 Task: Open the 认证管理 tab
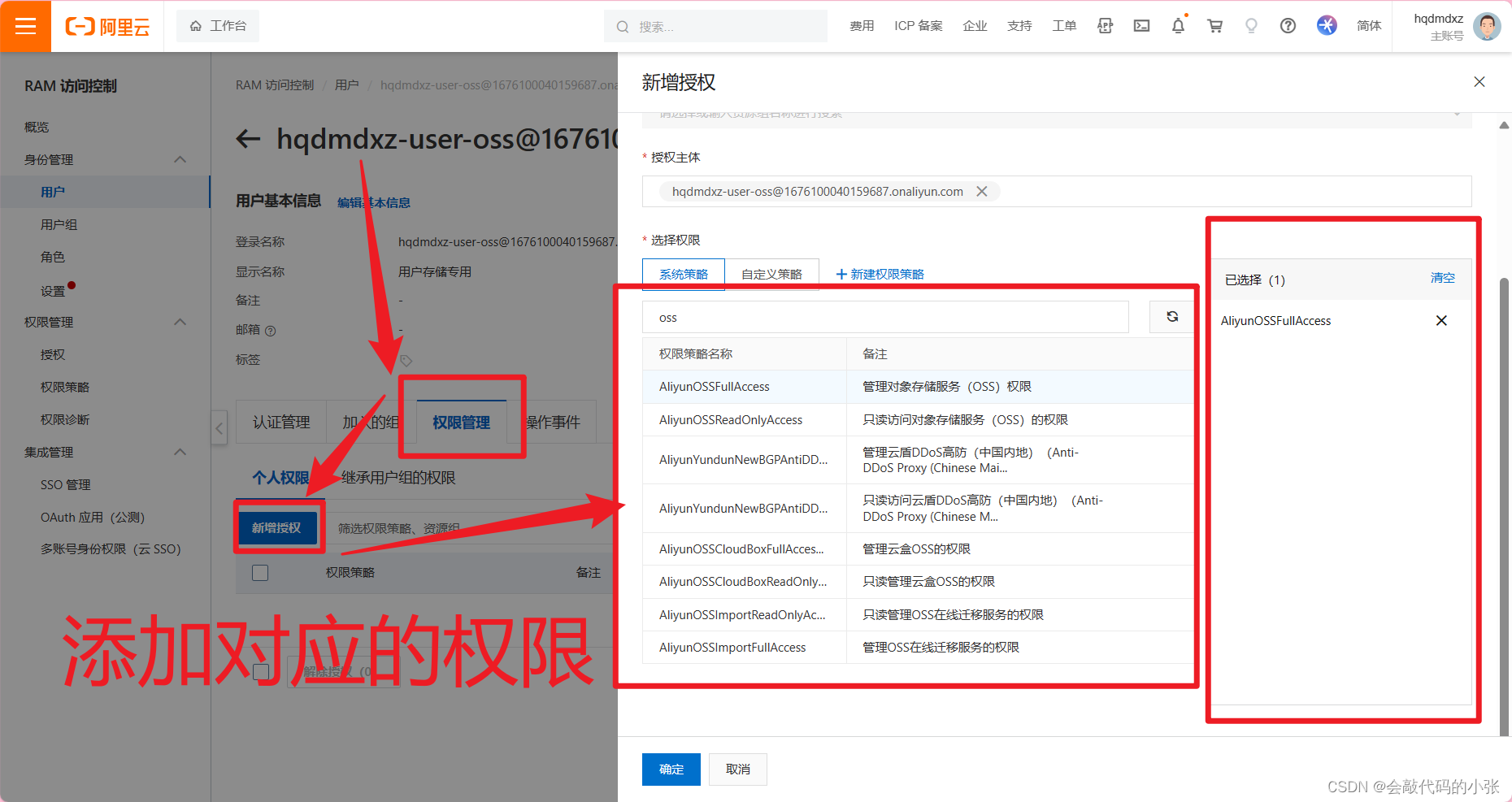pos(281,422)
